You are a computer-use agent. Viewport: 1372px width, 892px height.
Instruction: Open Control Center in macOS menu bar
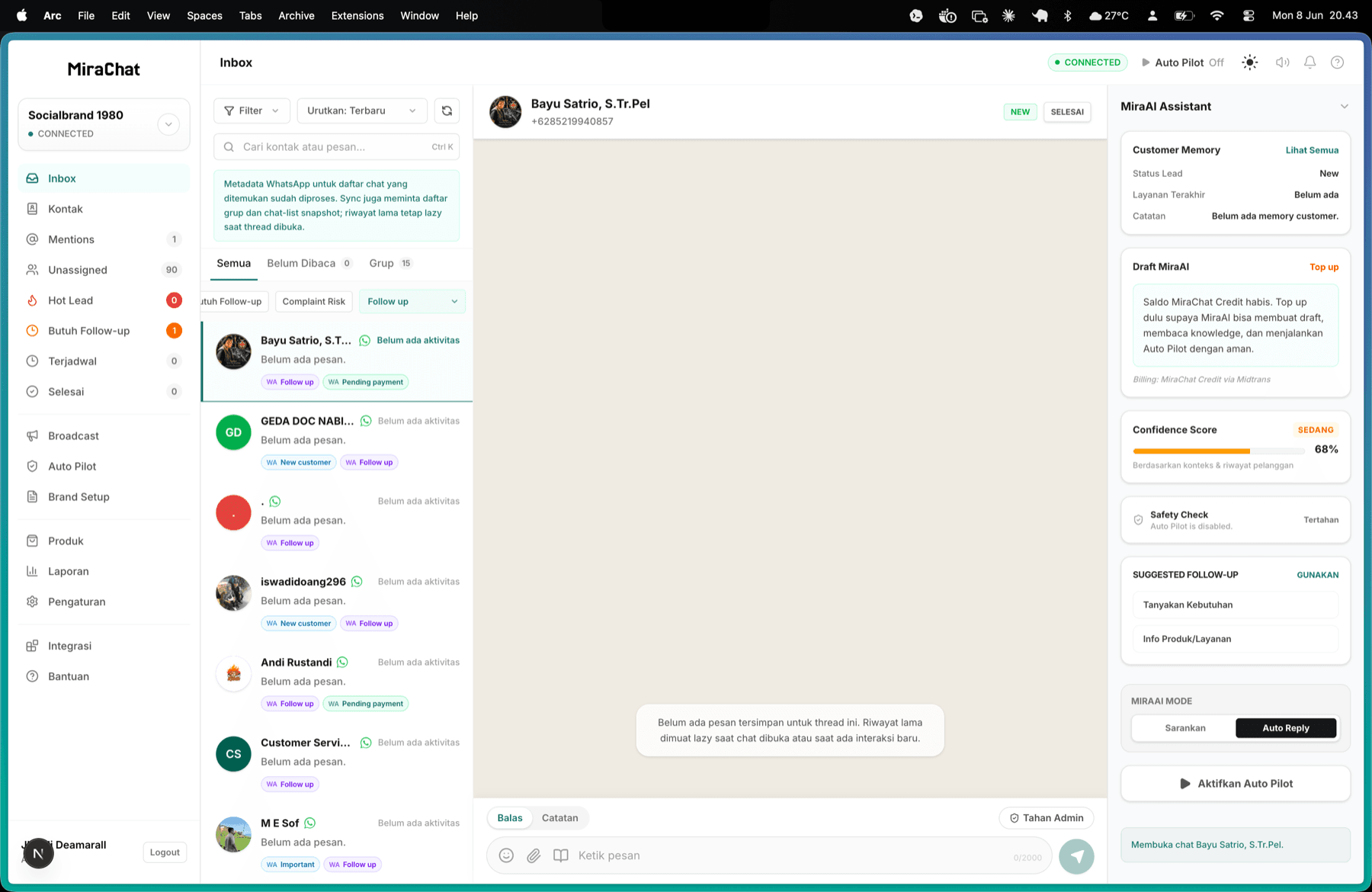1249,15
